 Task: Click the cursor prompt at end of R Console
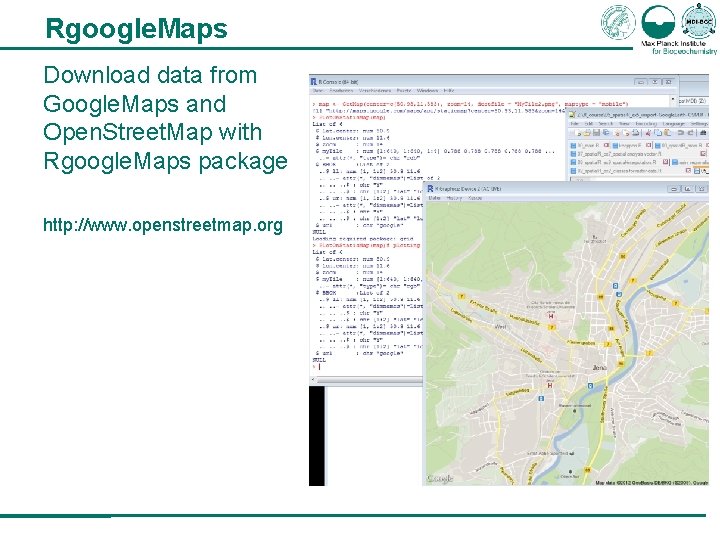(317, 366)
